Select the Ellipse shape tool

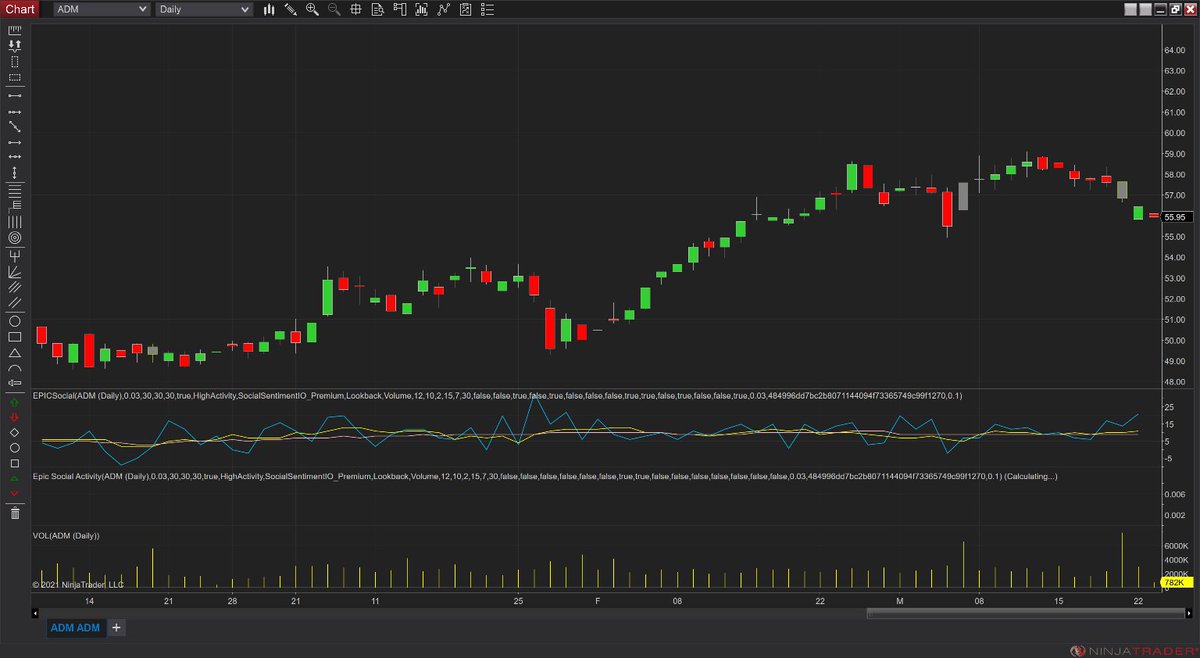click(15, 321)
